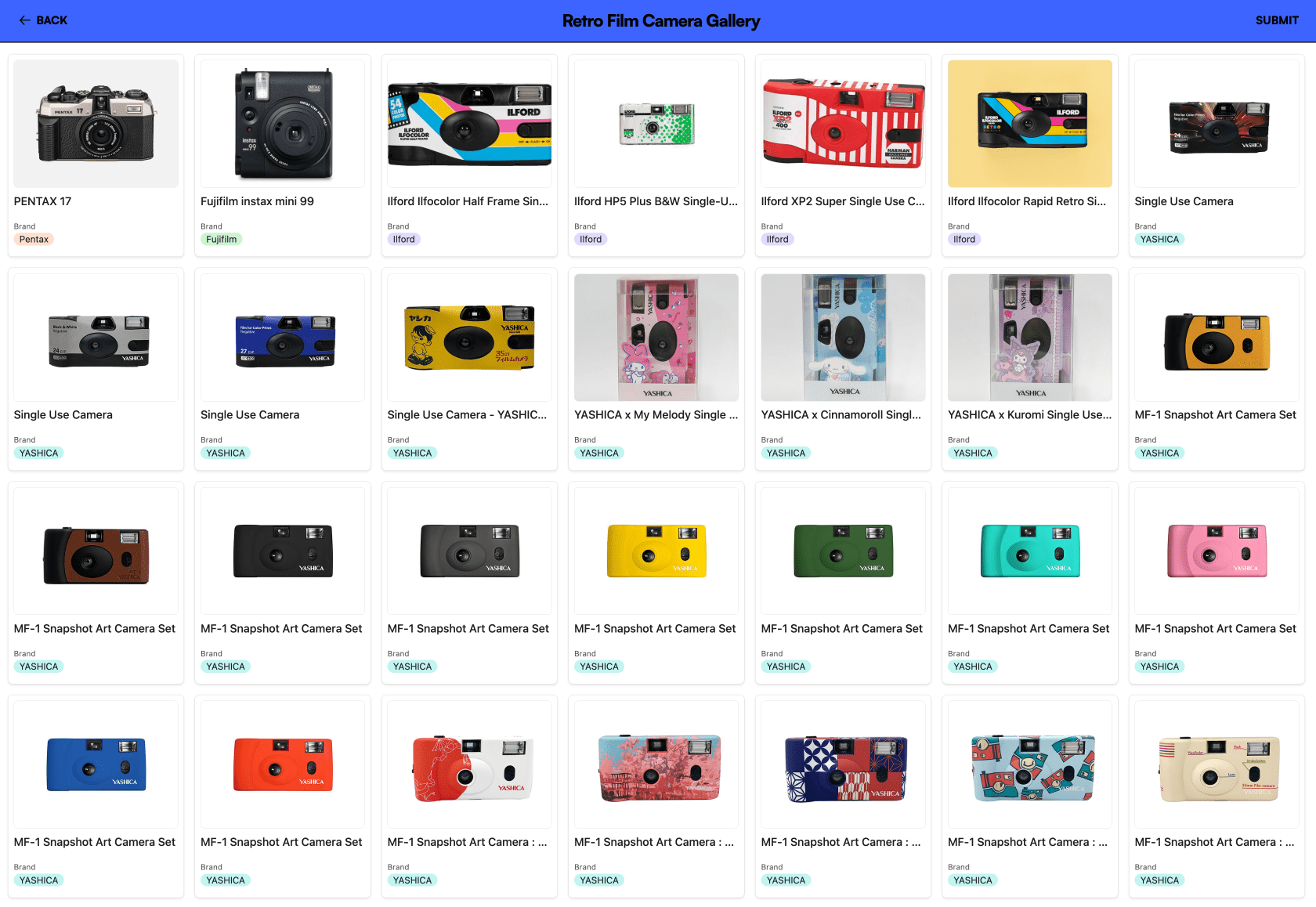Open the YASHICA x Kuromi camera photo
This screenshot has height=907, width=1316.
[x=1030, y=338]
